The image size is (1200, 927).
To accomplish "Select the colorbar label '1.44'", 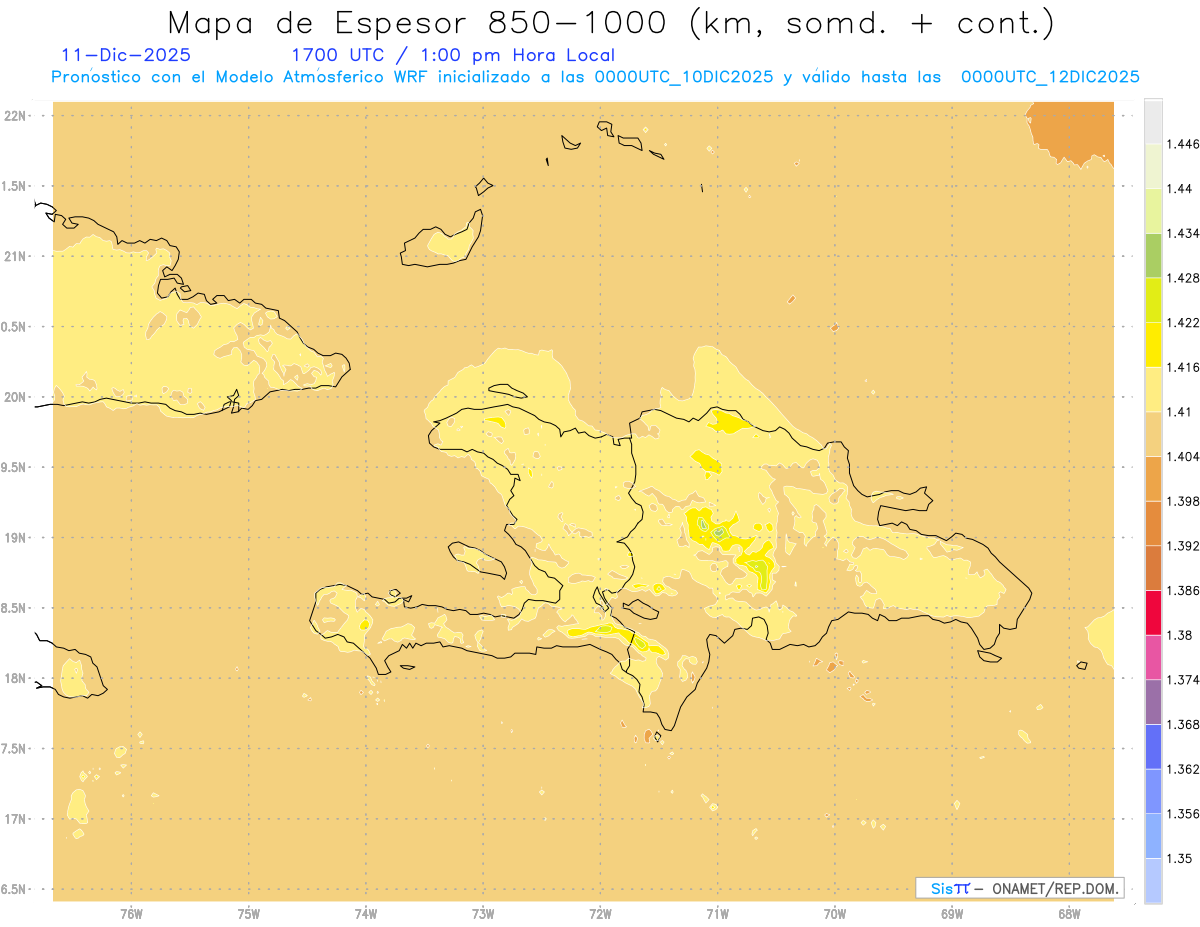I will coord(1180,188).
